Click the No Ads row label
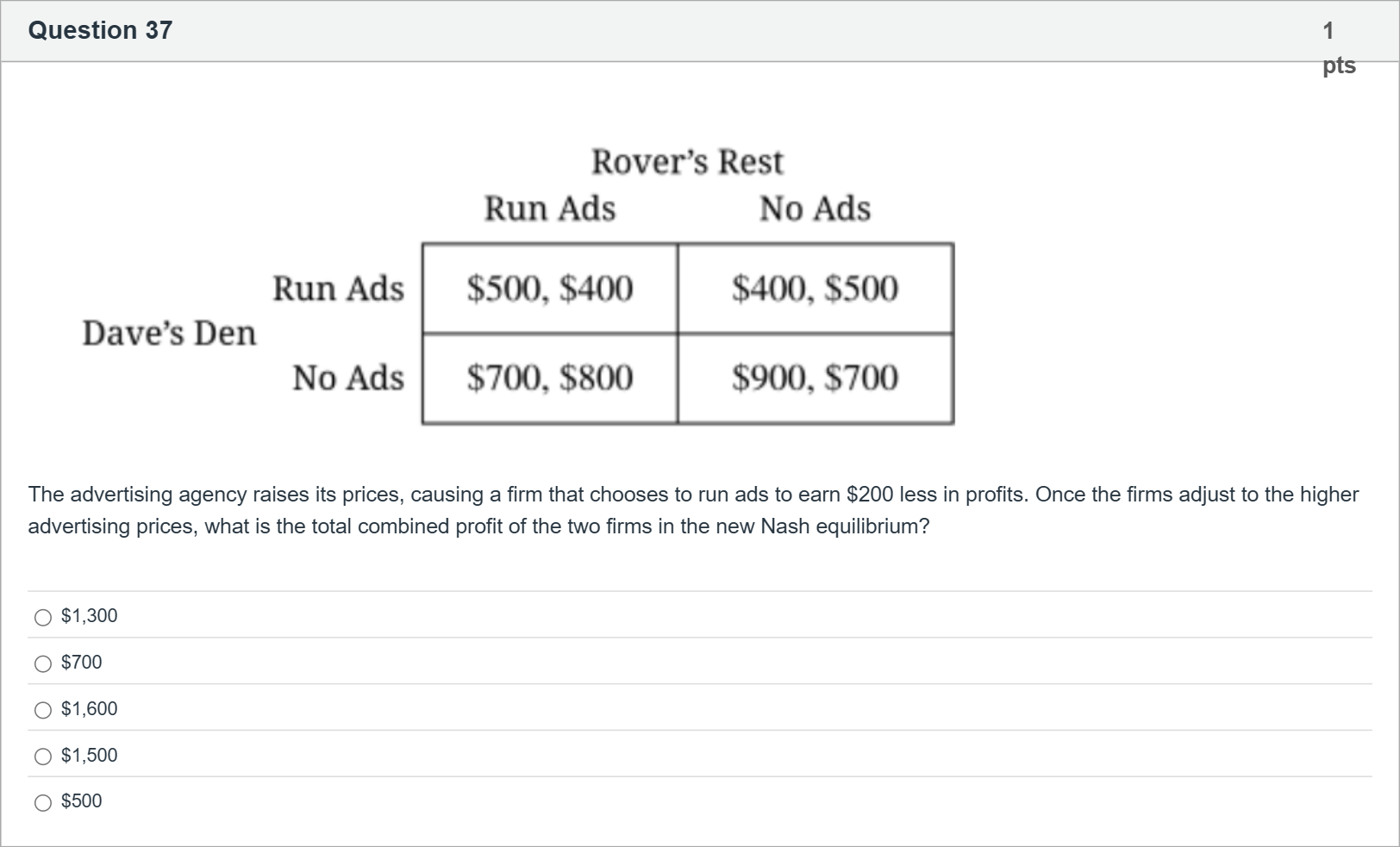The height and width of the screenshot is (847, 1400). point(347,378)
